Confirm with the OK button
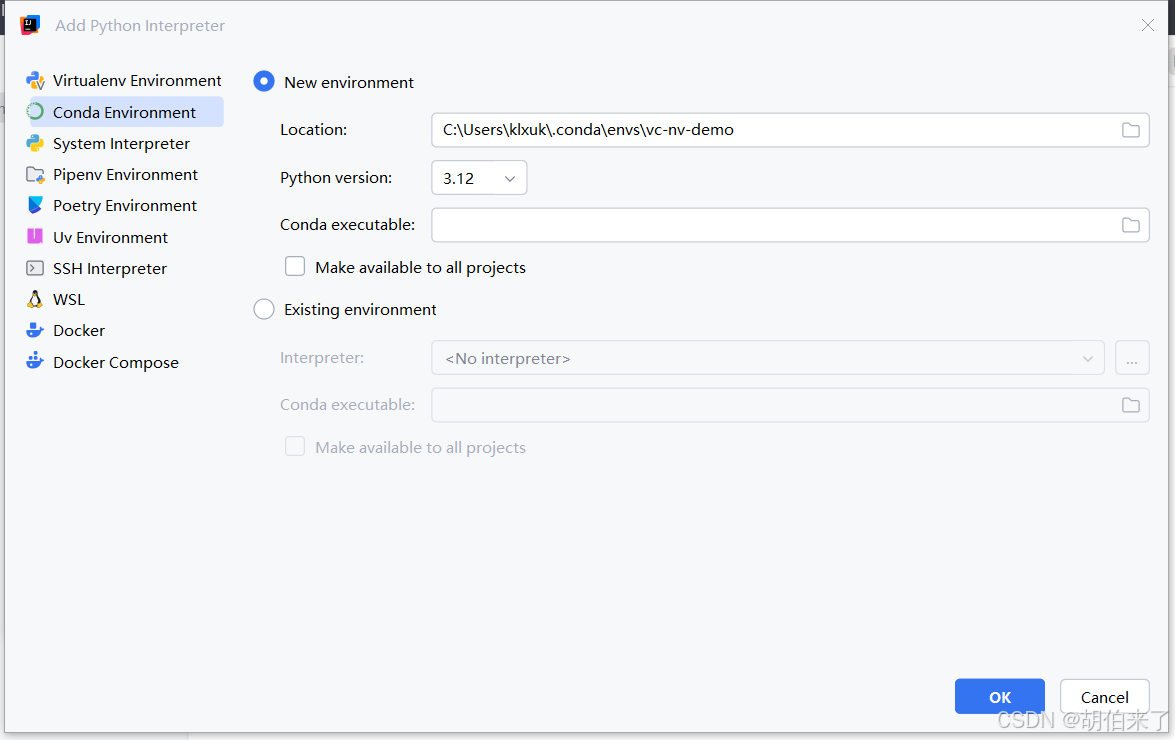Screen dimensions: 1175x740 pos(1000,697)
